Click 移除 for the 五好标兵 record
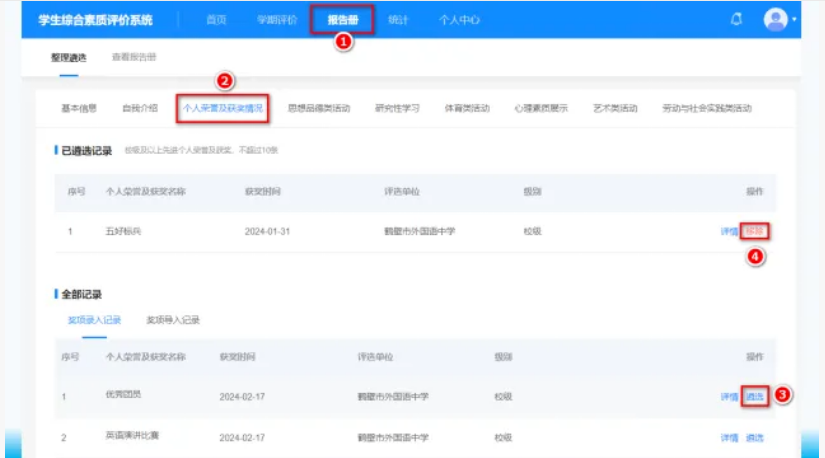The width and height of the screenshot is (825, 458). 755,231
